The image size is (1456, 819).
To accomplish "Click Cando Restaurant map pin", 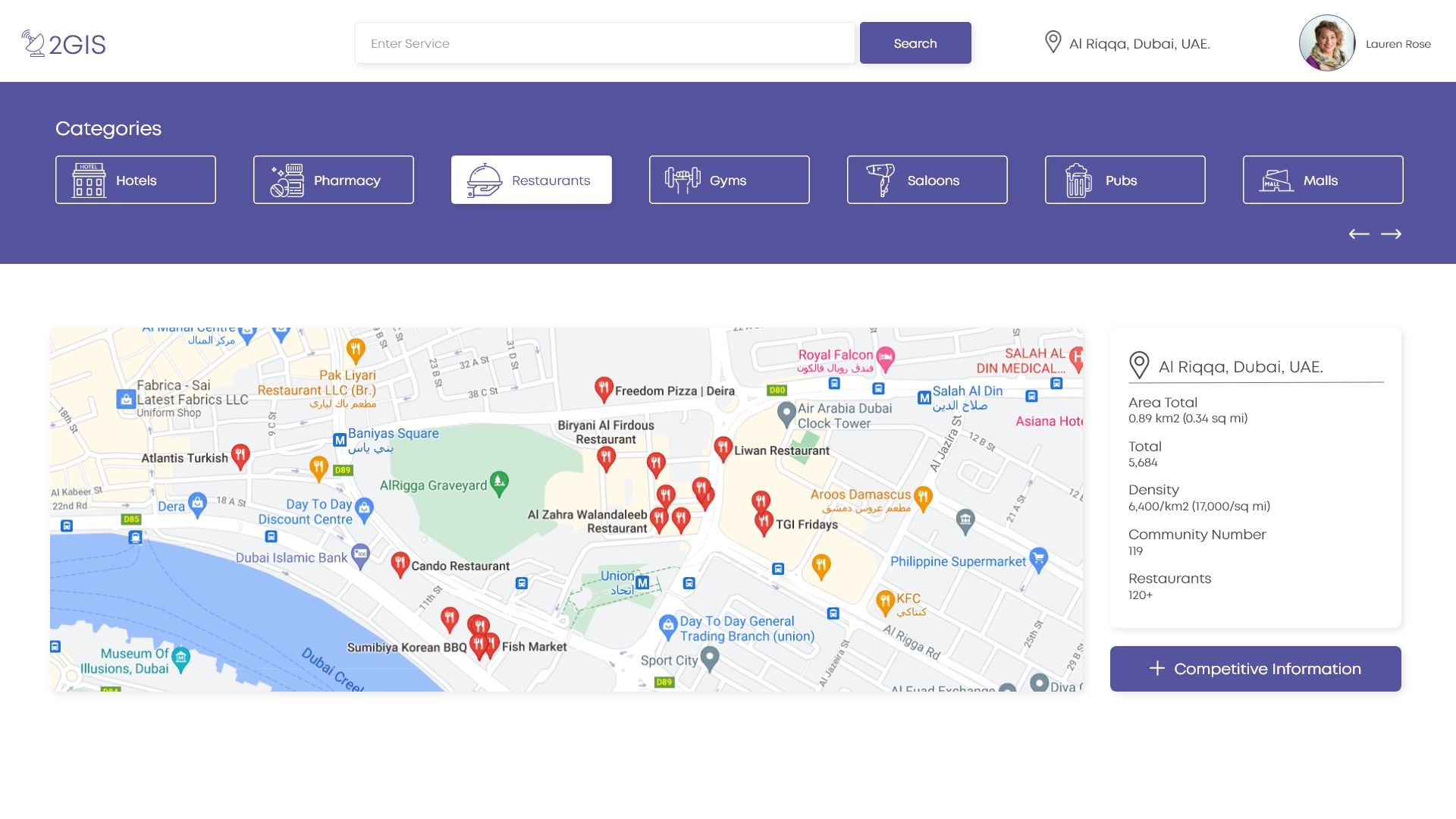I will pyautogui.click(x=400, y=564).
